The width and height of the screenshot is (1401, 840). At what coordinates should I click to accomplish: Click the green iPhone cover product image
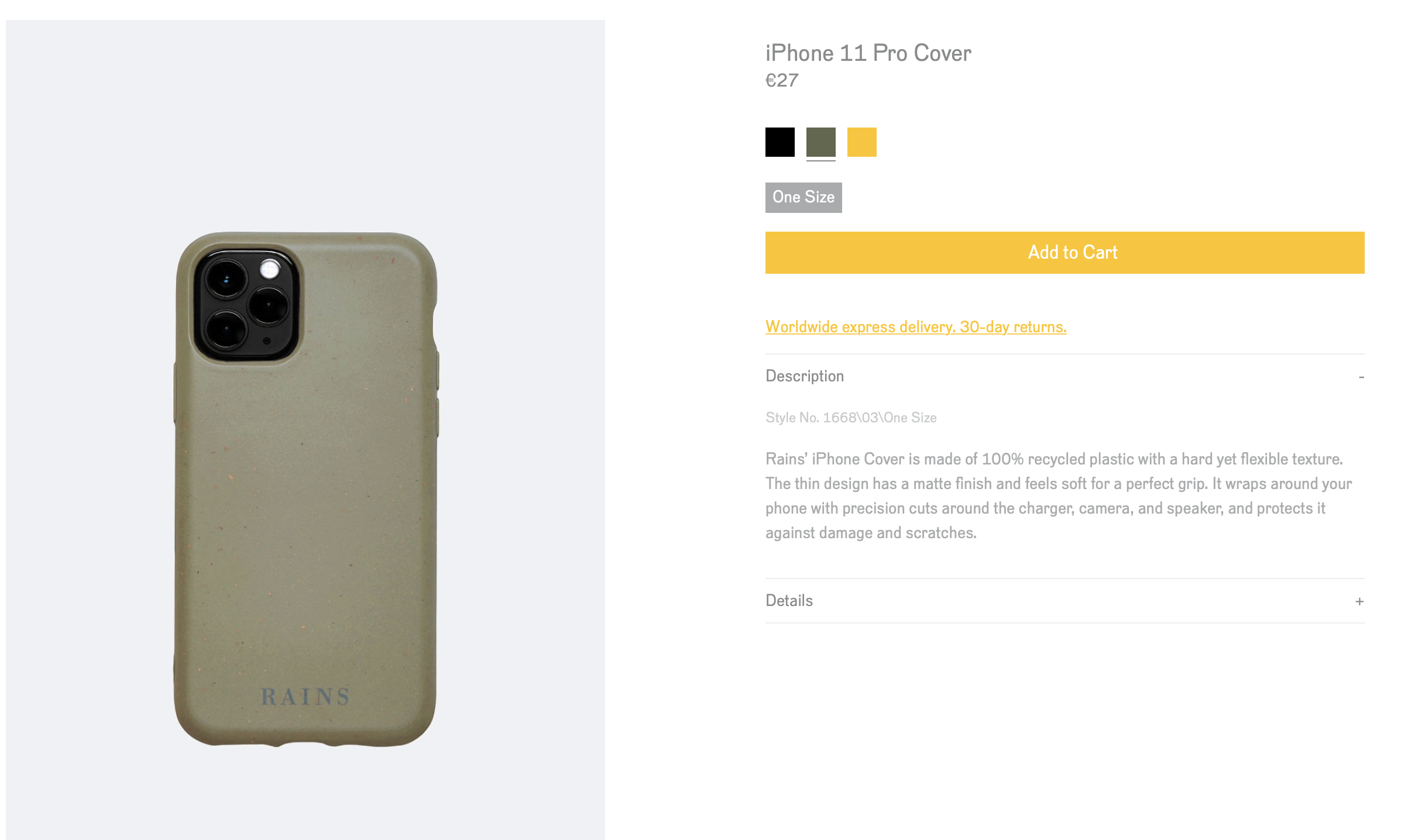(305, 489)
